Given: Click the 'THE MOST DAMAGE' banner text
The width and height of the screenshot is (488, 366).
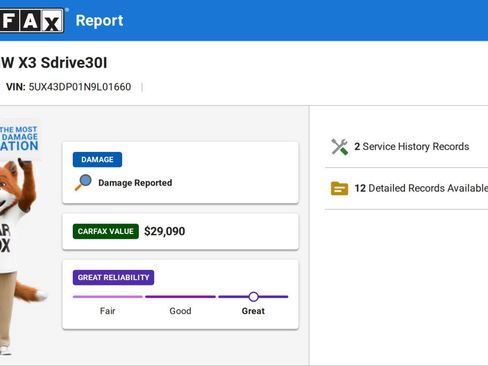Looking at the screenshot, I should point(19,133).
